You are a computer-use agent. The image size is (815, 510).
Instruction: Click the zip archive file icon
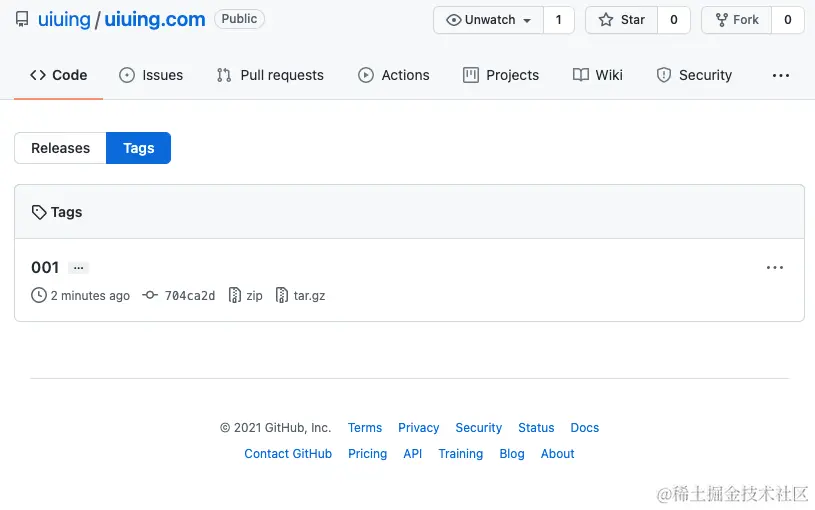click(235, 295)
